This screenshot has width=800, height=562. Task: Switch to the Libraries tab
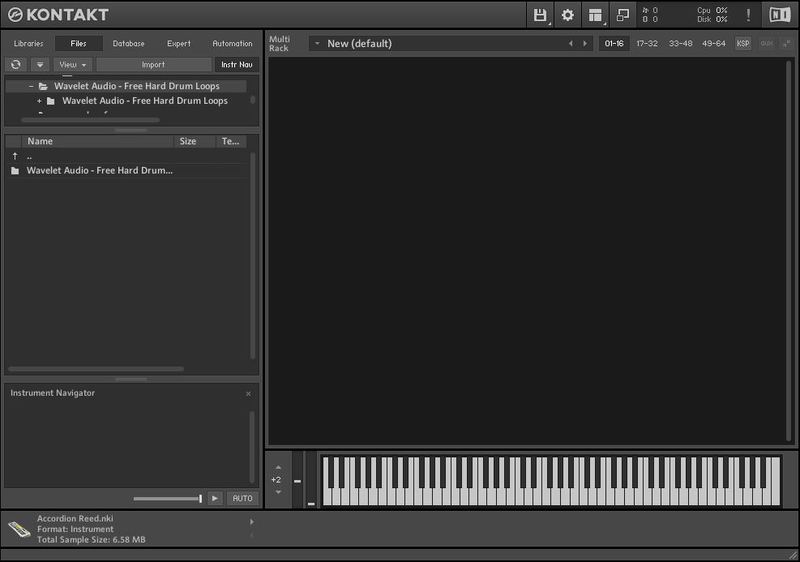click(x=29, y=44)
